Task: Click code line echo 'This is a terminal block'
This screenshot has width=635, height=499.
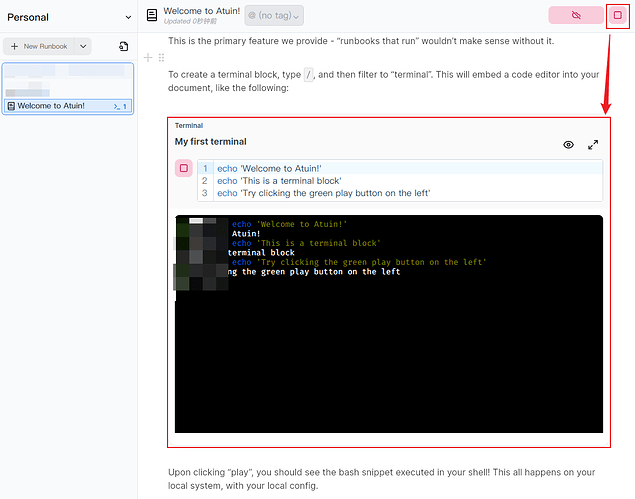Action: (x=279, y=181)
